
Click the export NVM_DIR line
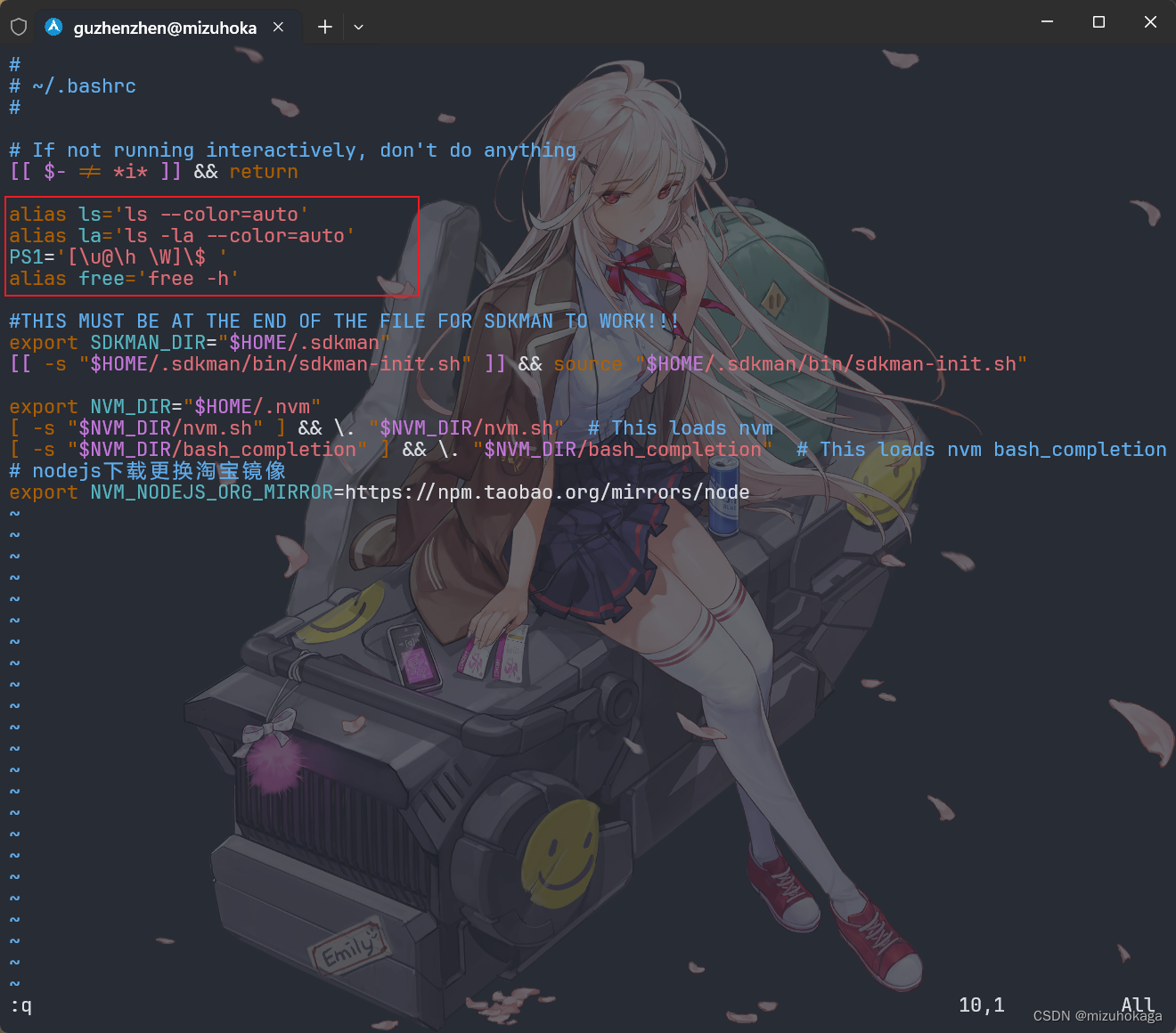(165, 407)
